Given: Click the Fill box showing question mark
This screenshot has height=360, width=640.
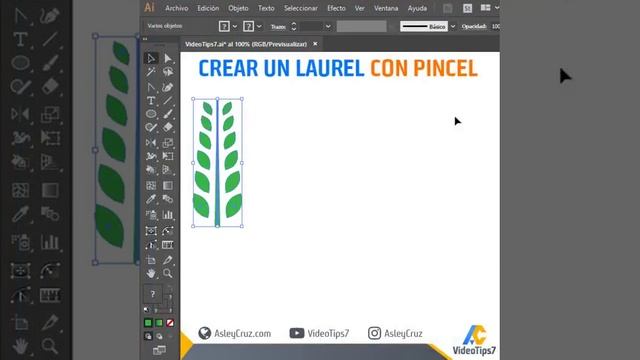Looking at the screenshot, I should click(153, 294).
